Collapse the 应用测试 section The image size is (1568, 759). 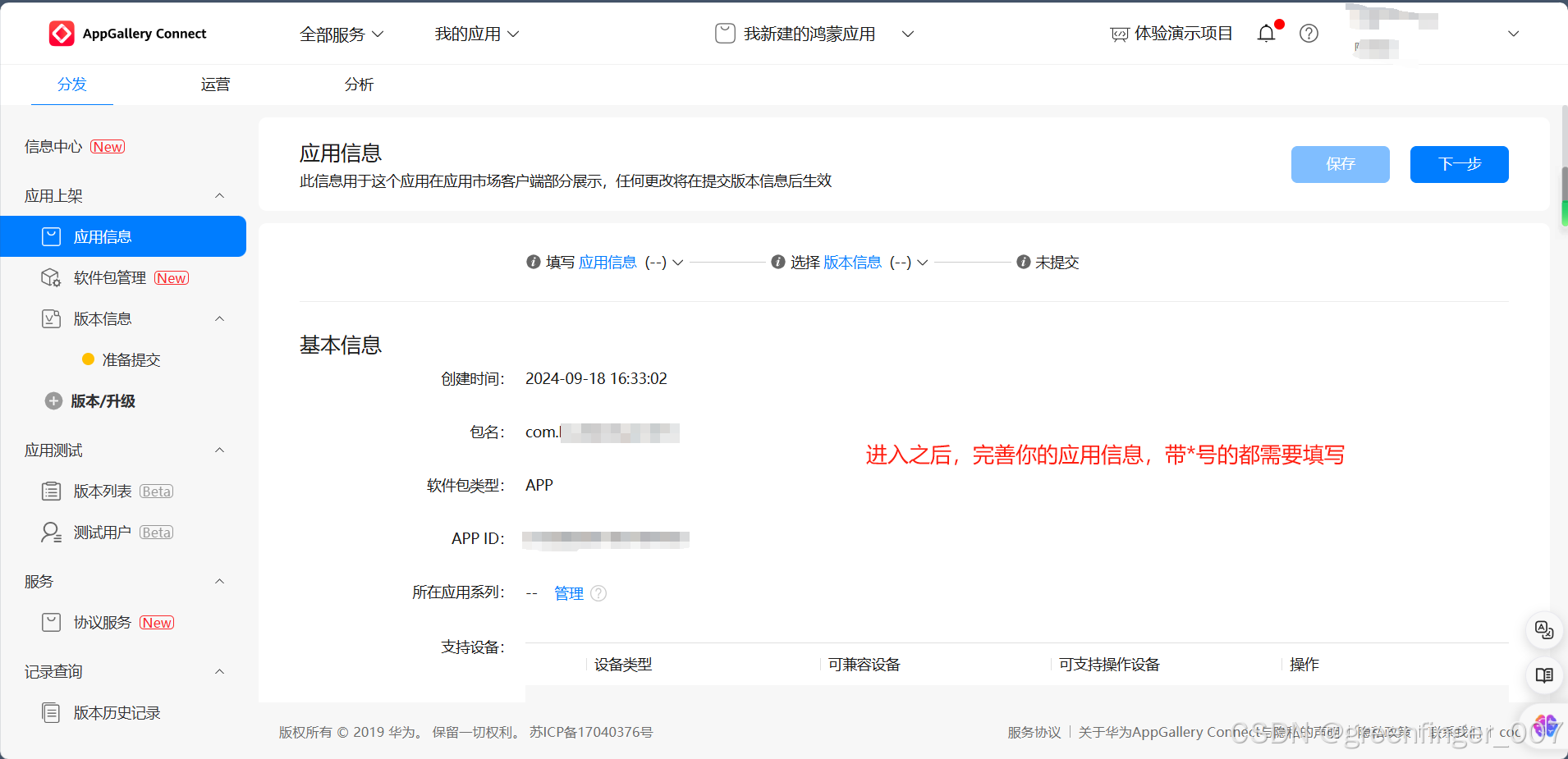click(x=219, y=450)
